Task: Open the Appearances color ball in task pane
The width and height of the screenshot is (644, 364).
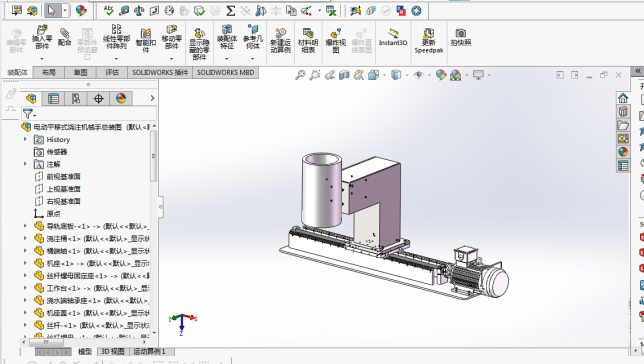Action: (623, 152)
